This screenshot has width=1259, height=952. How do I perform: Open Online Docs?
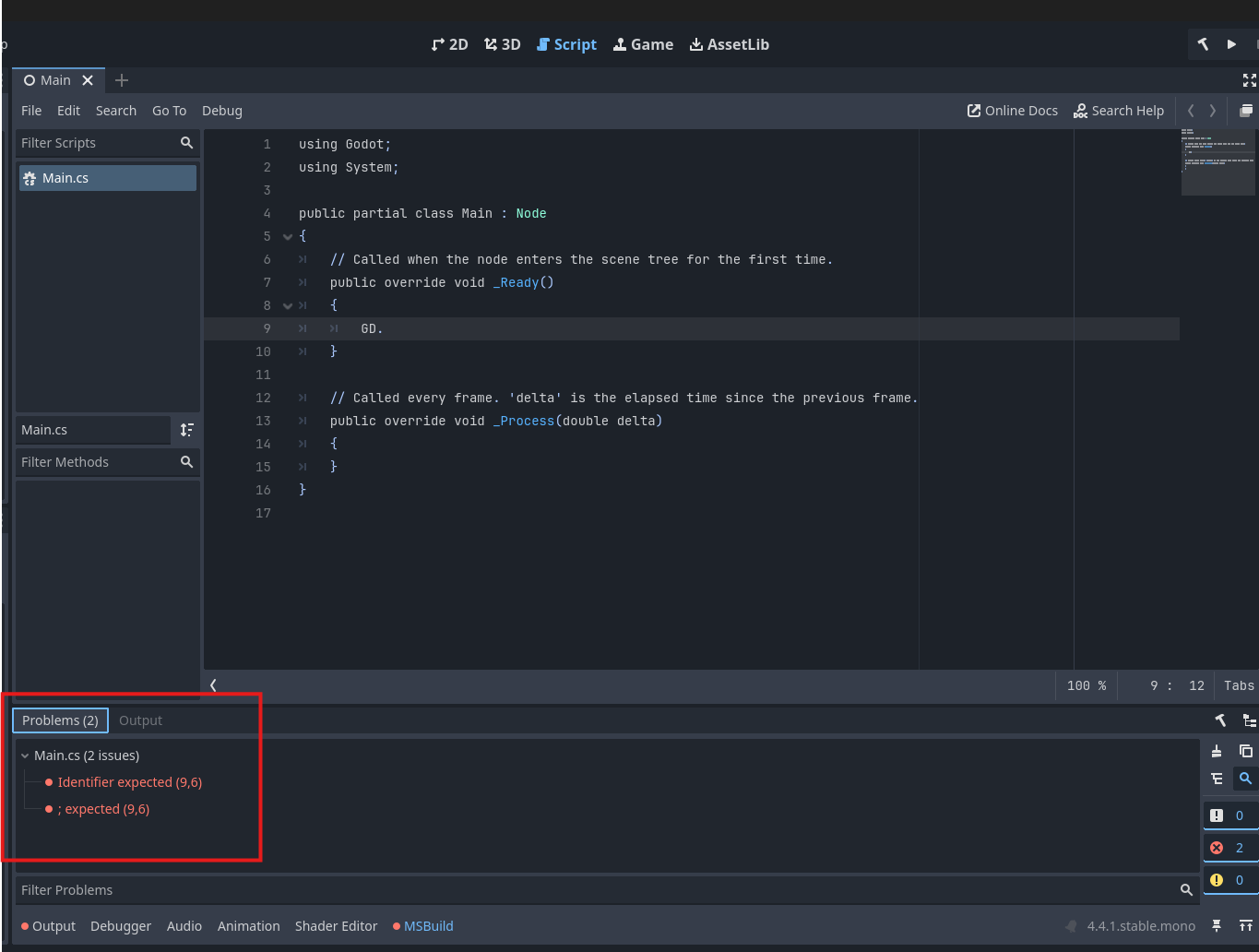(x=1012, y=111)
